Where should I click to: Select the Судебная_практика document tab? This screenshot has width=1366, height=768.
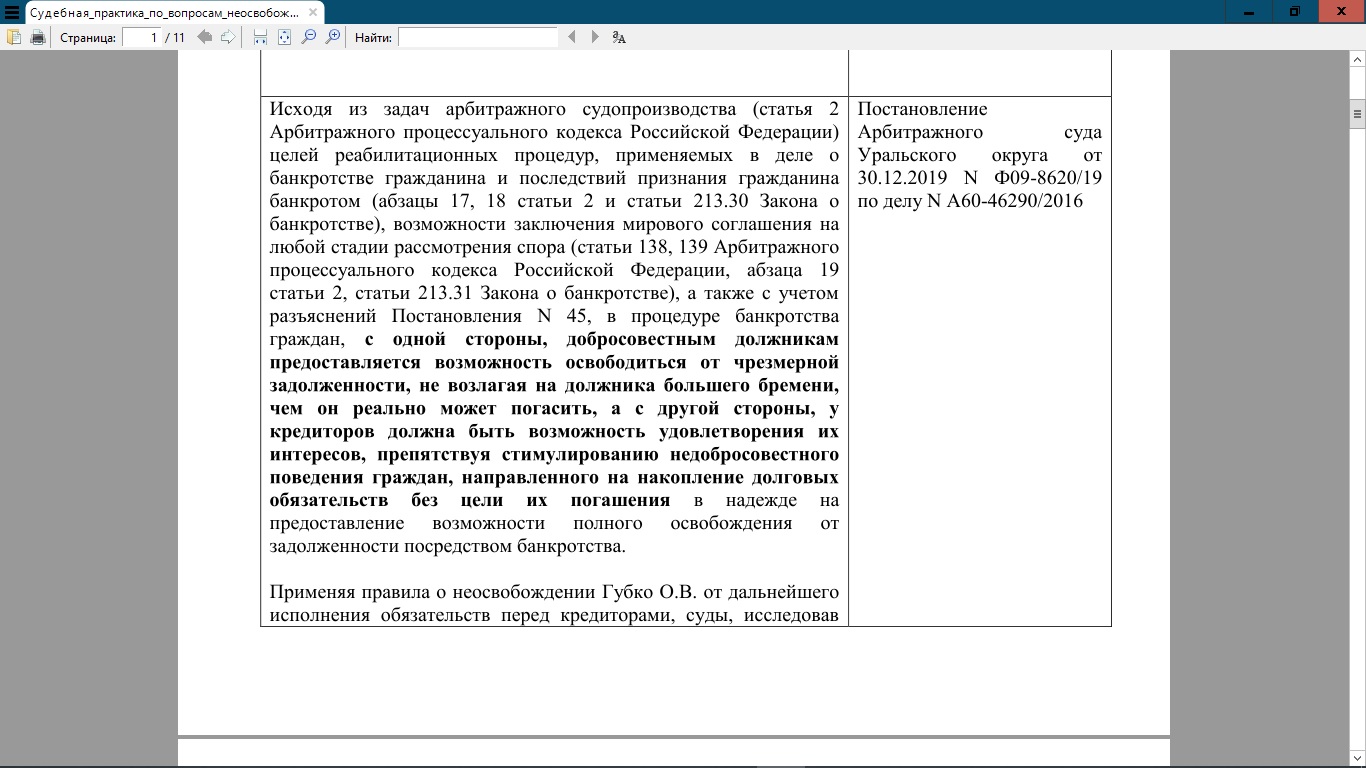160,12
